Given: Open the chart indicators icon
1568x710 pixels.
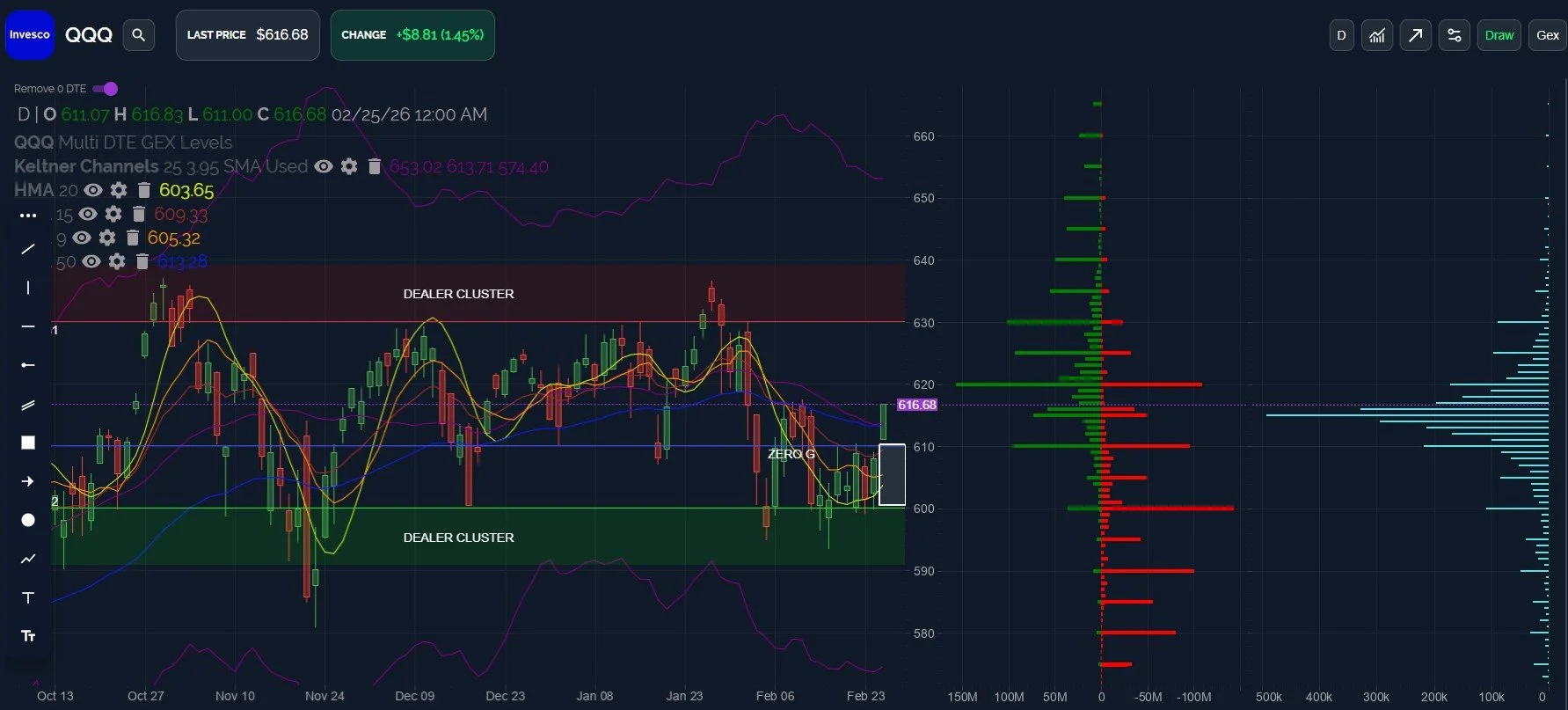Looking at the screenshot, I should [1377, 35].
